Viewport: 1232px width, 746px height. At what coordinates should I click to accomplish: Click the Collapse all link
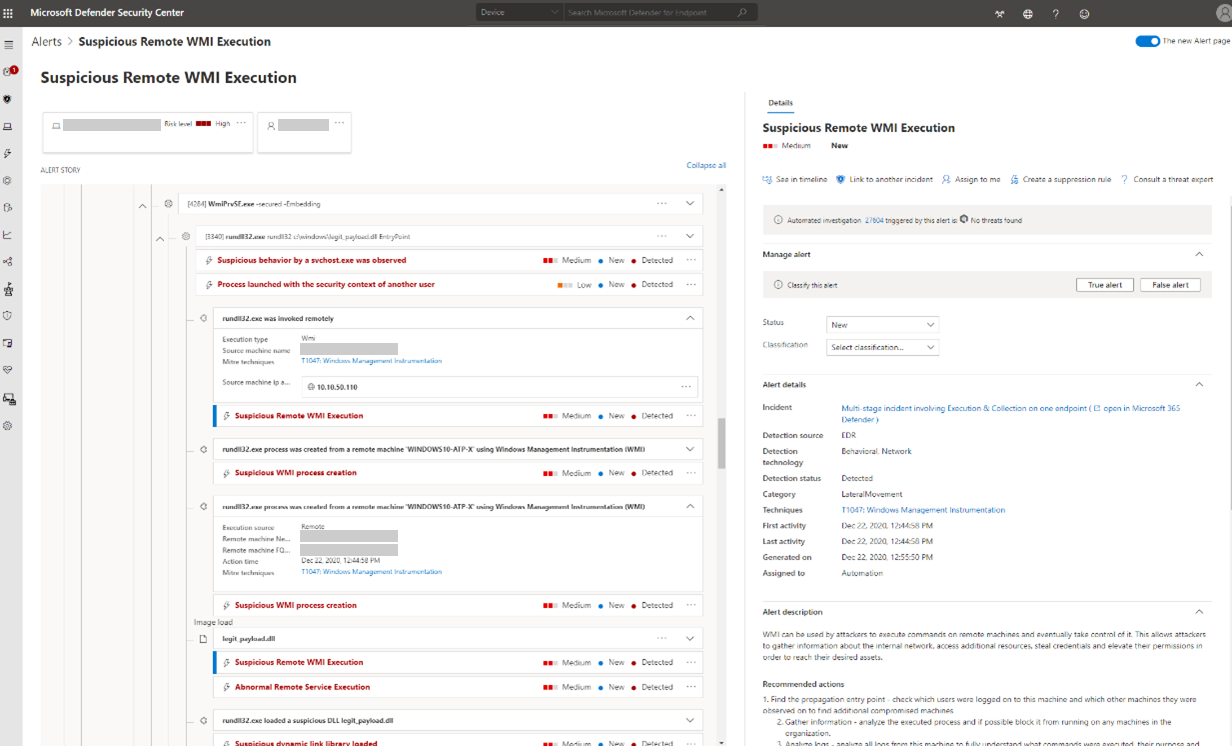click(706, 164)
